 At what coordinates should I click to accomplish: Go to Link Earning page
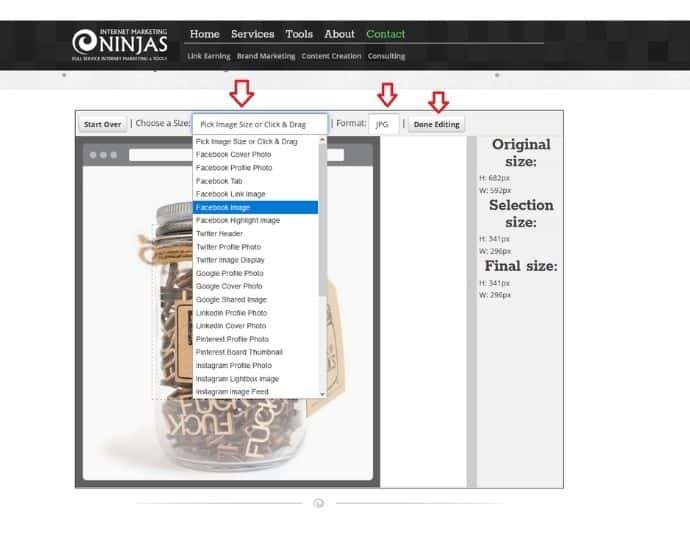pos(209,56)
